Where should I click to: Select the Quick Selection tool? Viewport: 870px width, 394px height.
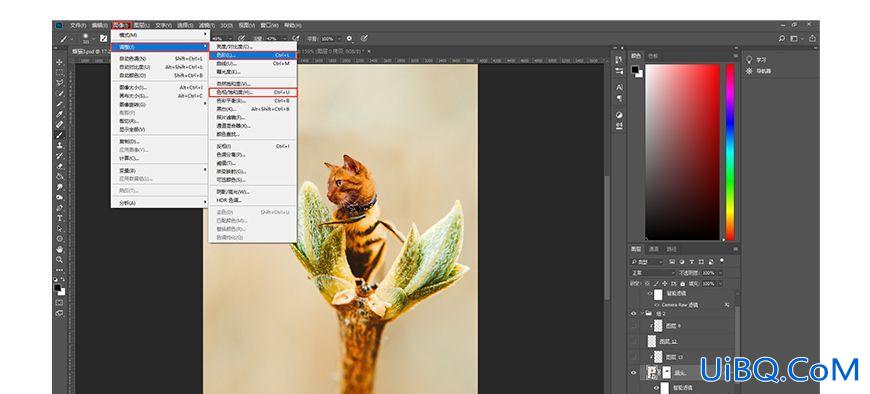[x=59, y=93]
